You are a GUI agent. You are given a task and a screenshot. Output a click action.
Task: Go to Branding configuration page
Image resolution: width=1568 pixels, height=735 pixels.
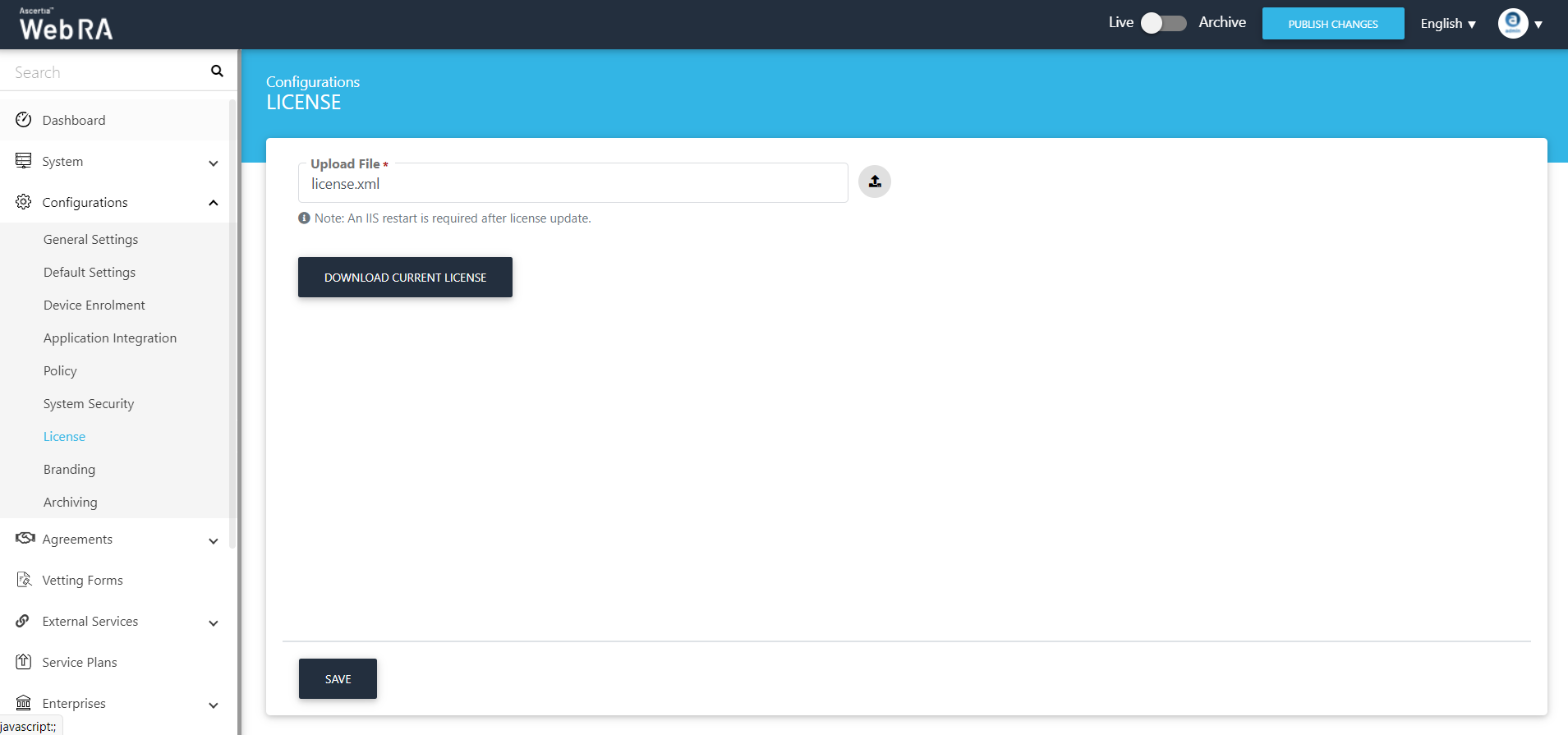click(69, 469)
